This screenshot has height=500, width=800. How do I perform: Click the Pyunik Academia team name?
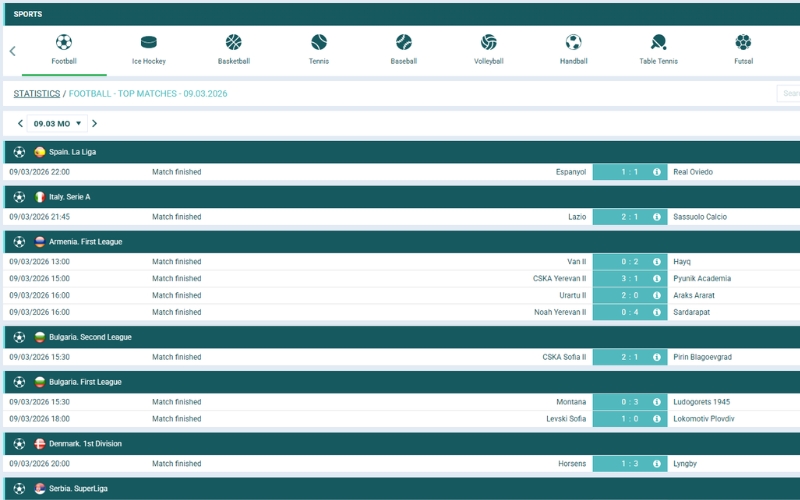(702, 279)
